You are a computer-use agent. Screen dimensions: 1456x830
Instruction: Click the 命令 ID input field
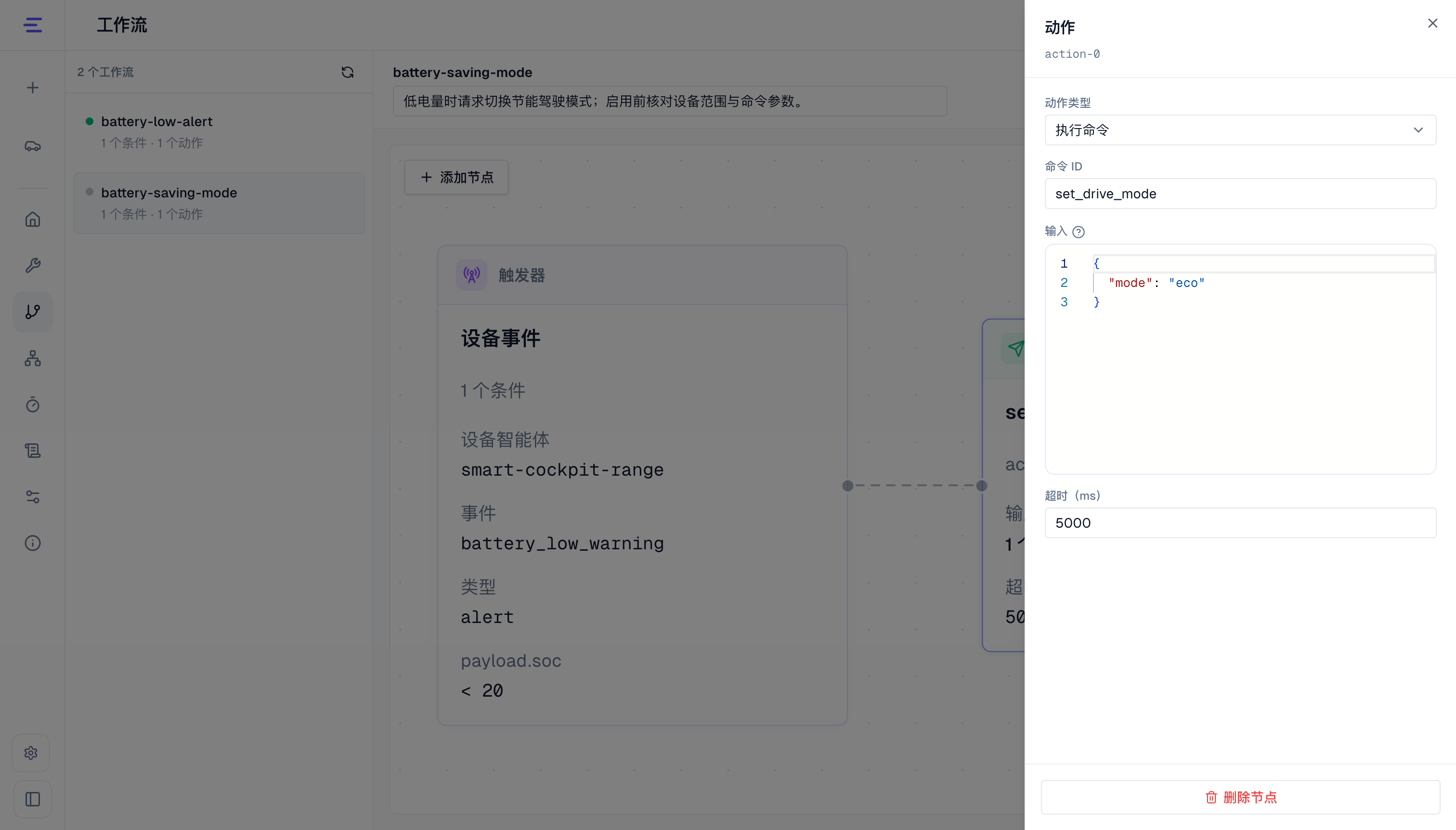click(1240, 194)
